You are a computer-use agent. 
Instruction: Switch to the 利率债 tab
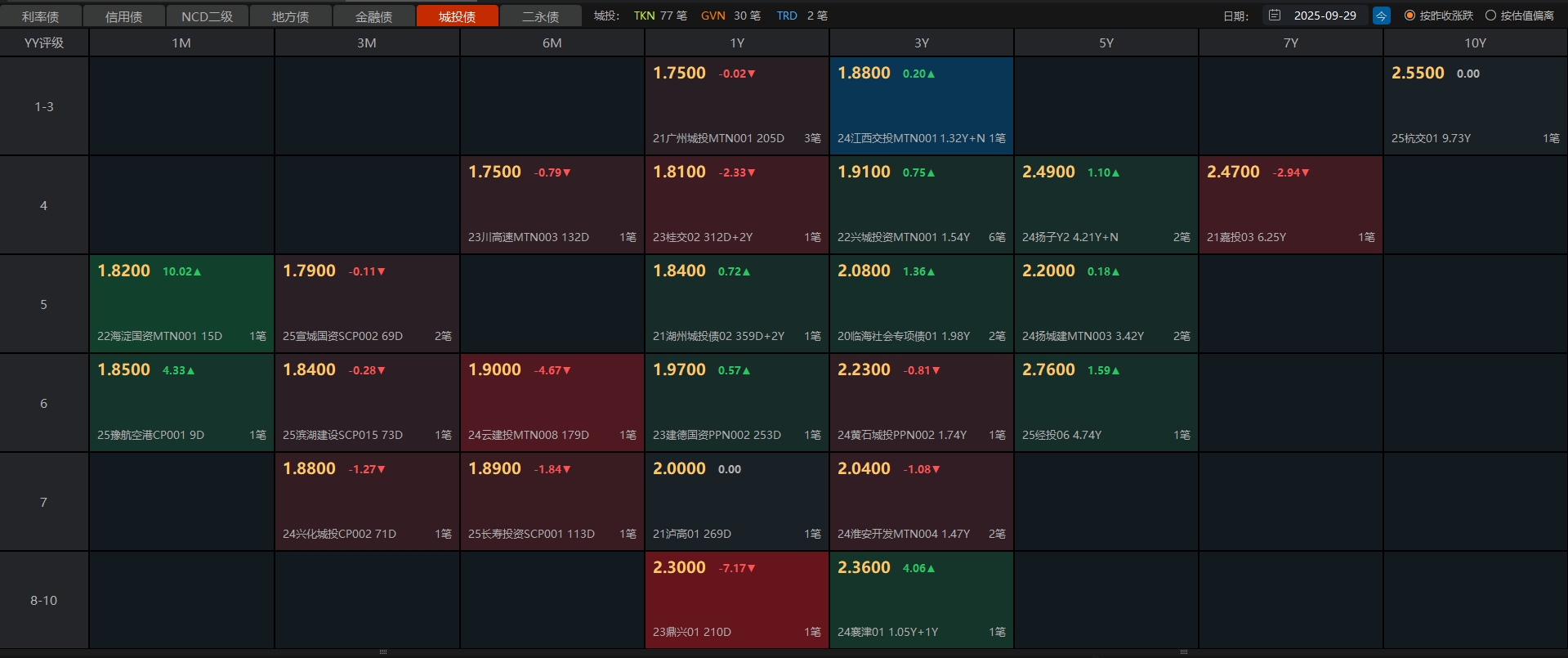pos(41,16)
